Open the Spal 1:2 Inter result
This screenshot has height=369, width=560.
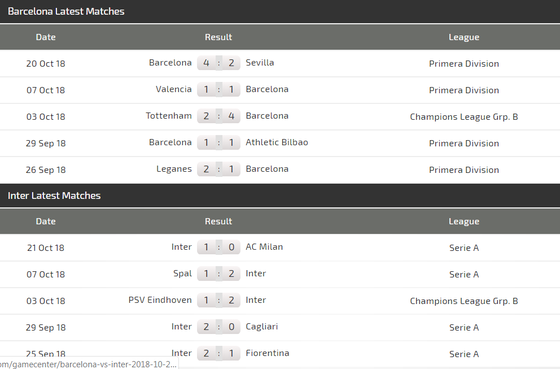[x=219, y=274]
